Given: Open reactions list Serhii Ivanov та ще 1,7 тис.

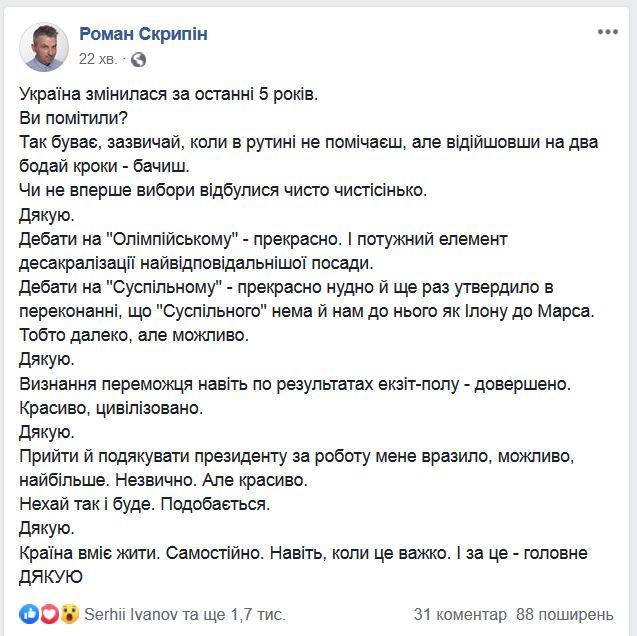Looking at the screenshot, I should click(185, 614).
